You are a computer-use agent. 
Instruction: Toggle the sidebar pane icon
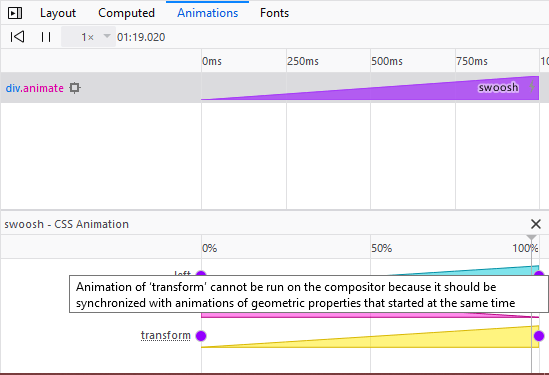coord(15,13)
